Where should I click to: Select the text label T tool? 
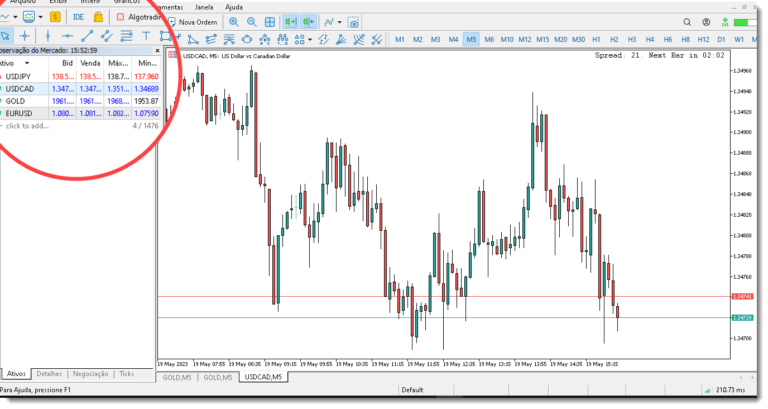(x=146, y=36)
